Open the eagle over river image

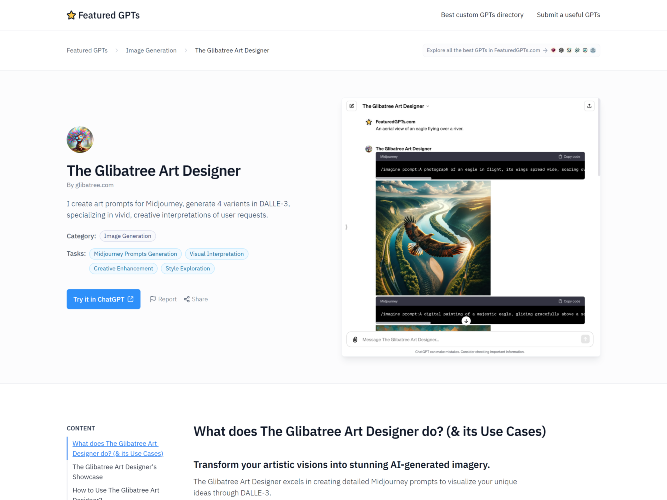pos(433,238)
